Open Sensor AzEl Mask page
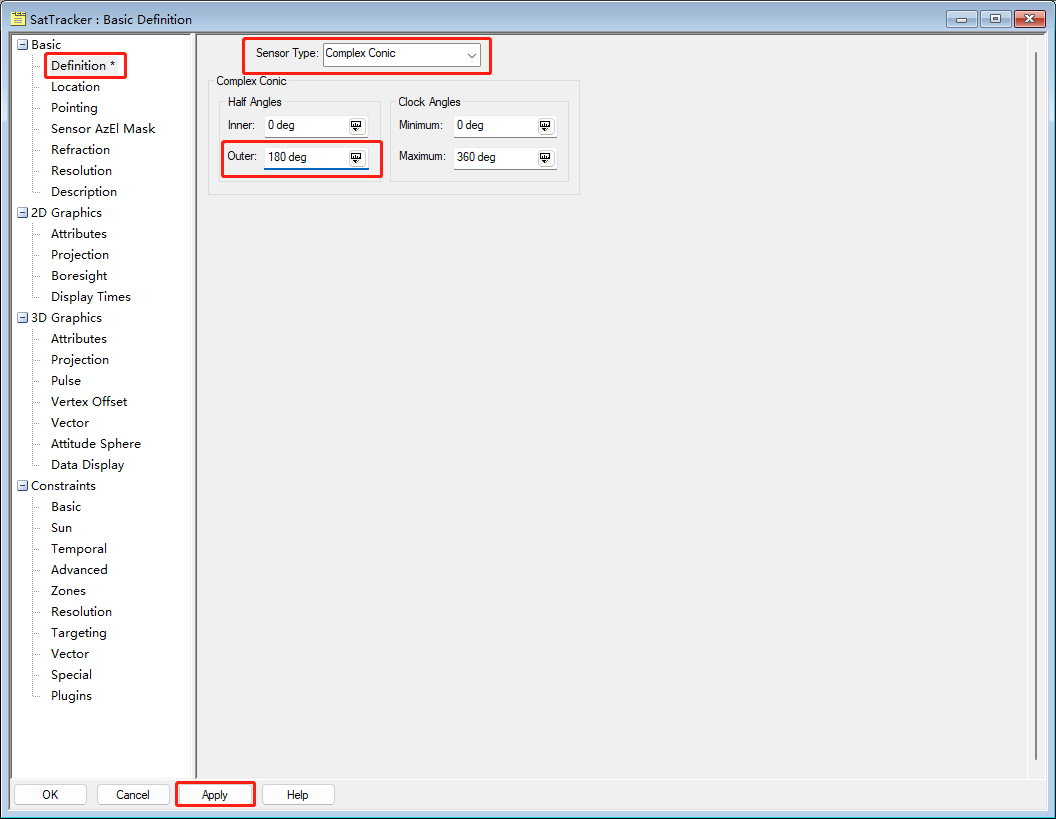 (103, 129)
